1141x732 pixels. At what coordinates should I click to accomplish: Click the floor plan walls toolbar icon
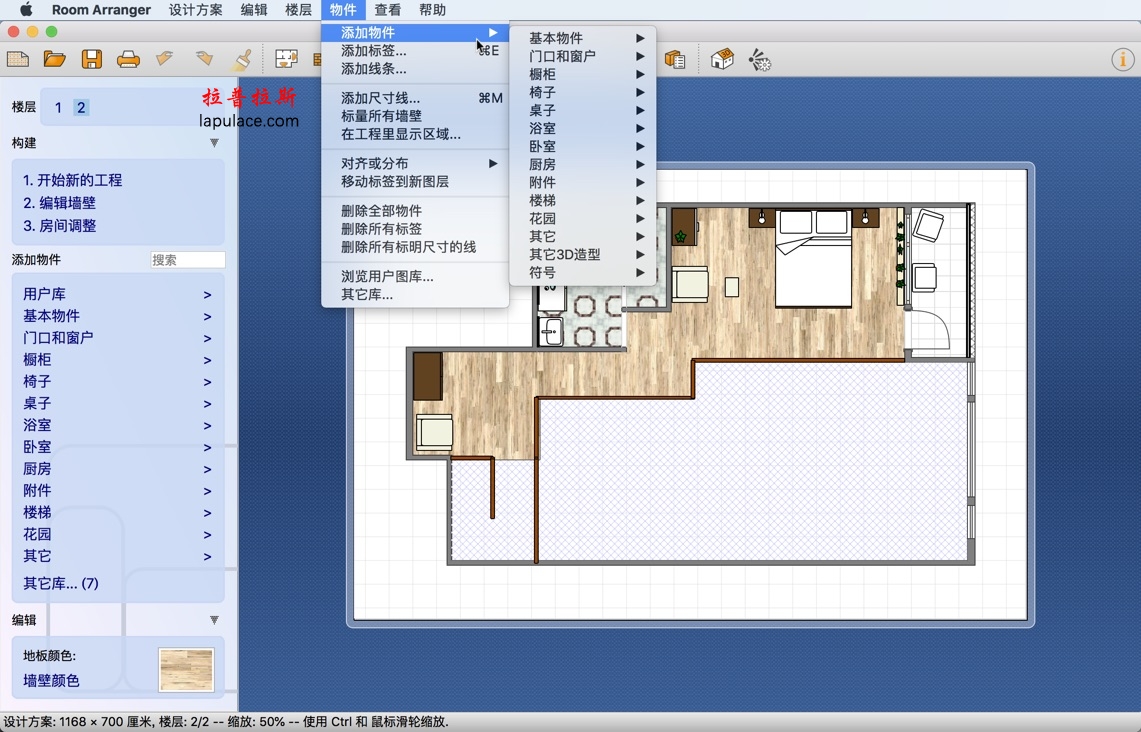pyautogui.click(x=286, y=59)
